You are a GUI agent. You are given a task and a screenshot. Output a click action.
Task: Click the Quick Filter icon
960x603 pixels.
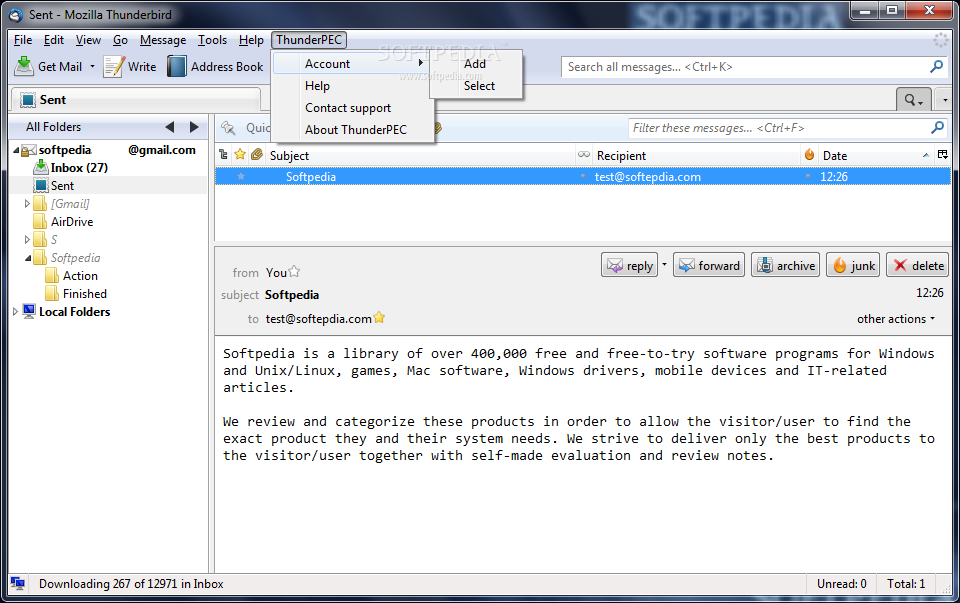pos(228,127)
